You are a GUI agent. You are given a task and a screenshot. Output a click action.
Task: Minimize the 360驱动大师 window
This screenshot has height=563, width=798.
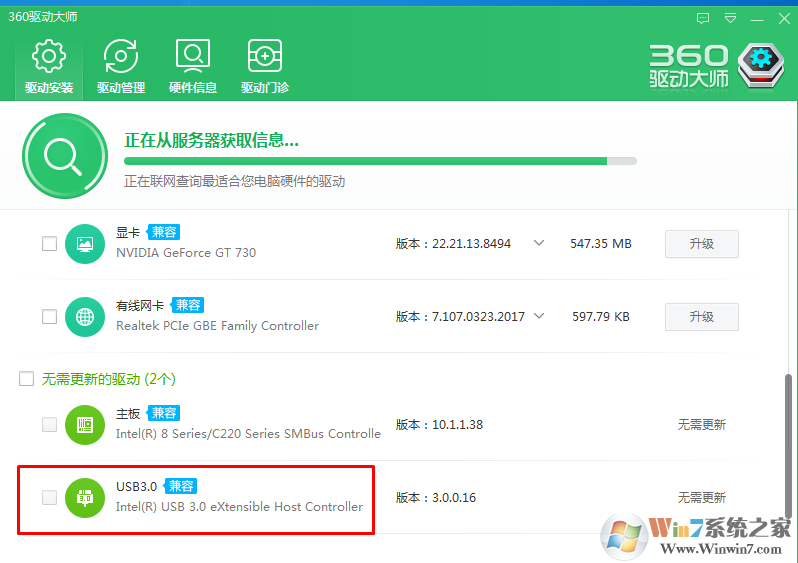[x=757, y=19]
